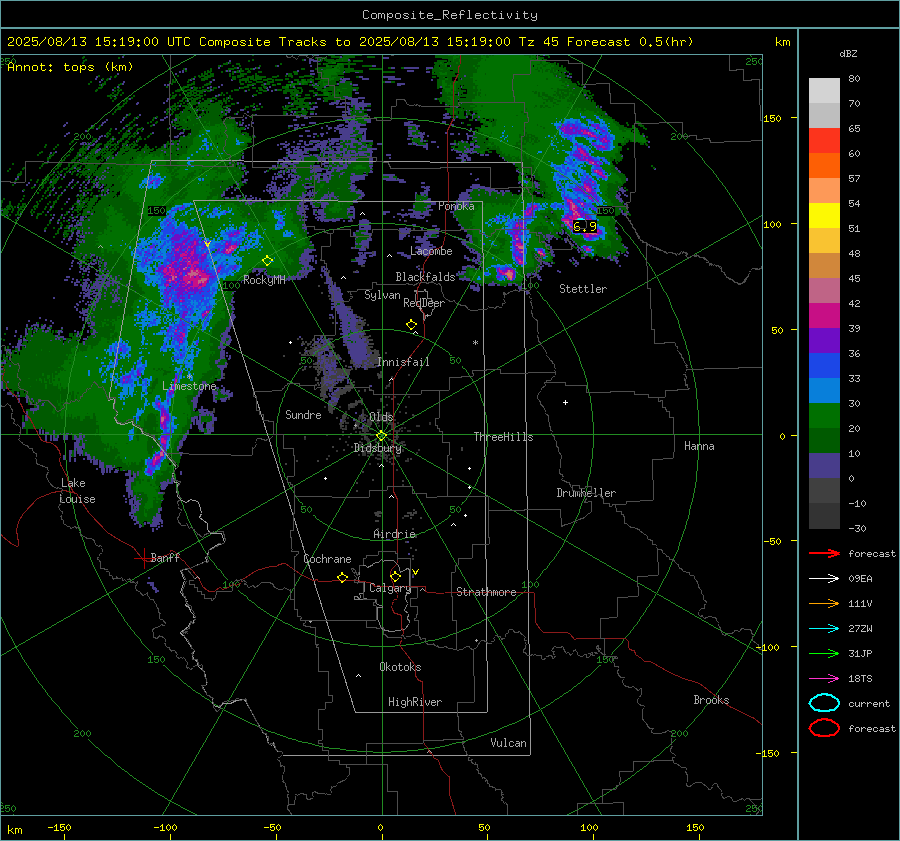The image size is (900, 841).
Task: Click the Sundre city label
Action: 303,415
